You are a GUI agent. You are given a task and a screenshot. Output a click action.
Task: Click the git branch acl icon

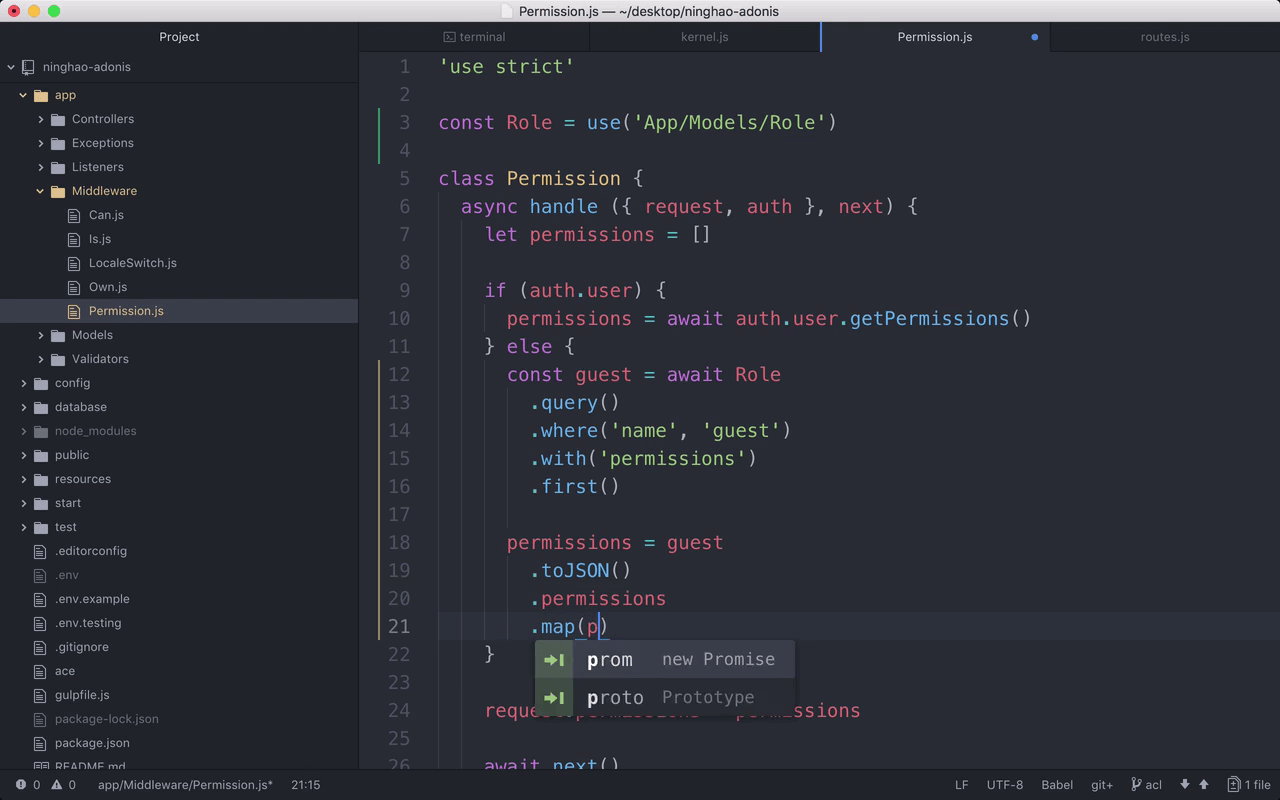[1136, 785]
